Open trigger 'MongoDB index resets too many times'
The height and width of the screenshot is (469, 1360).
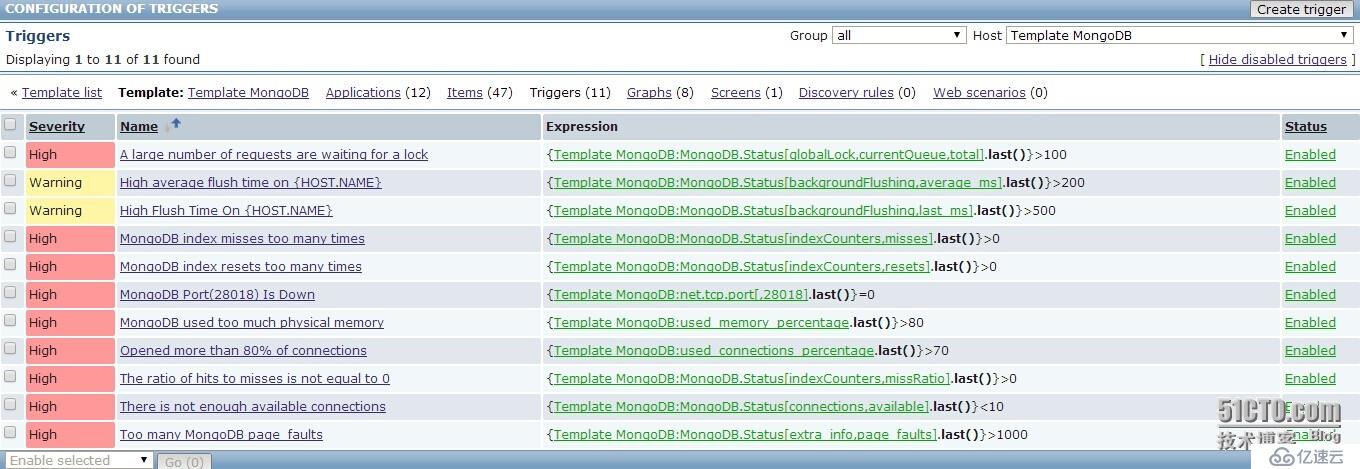241,266
